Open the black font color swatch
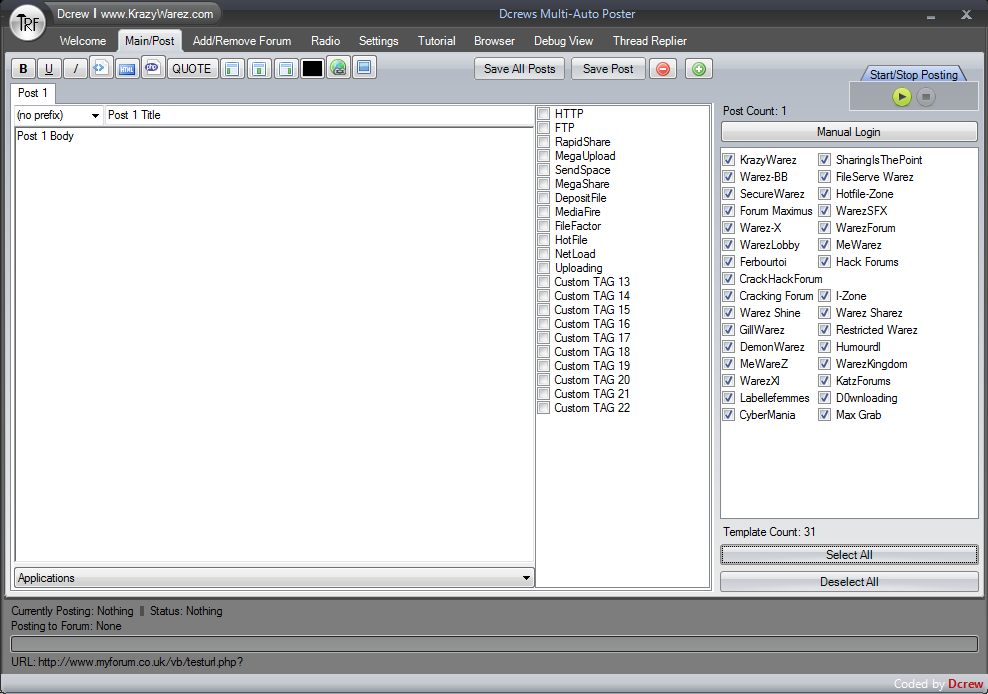The image size is (988, 694). (x=312, y=69)
